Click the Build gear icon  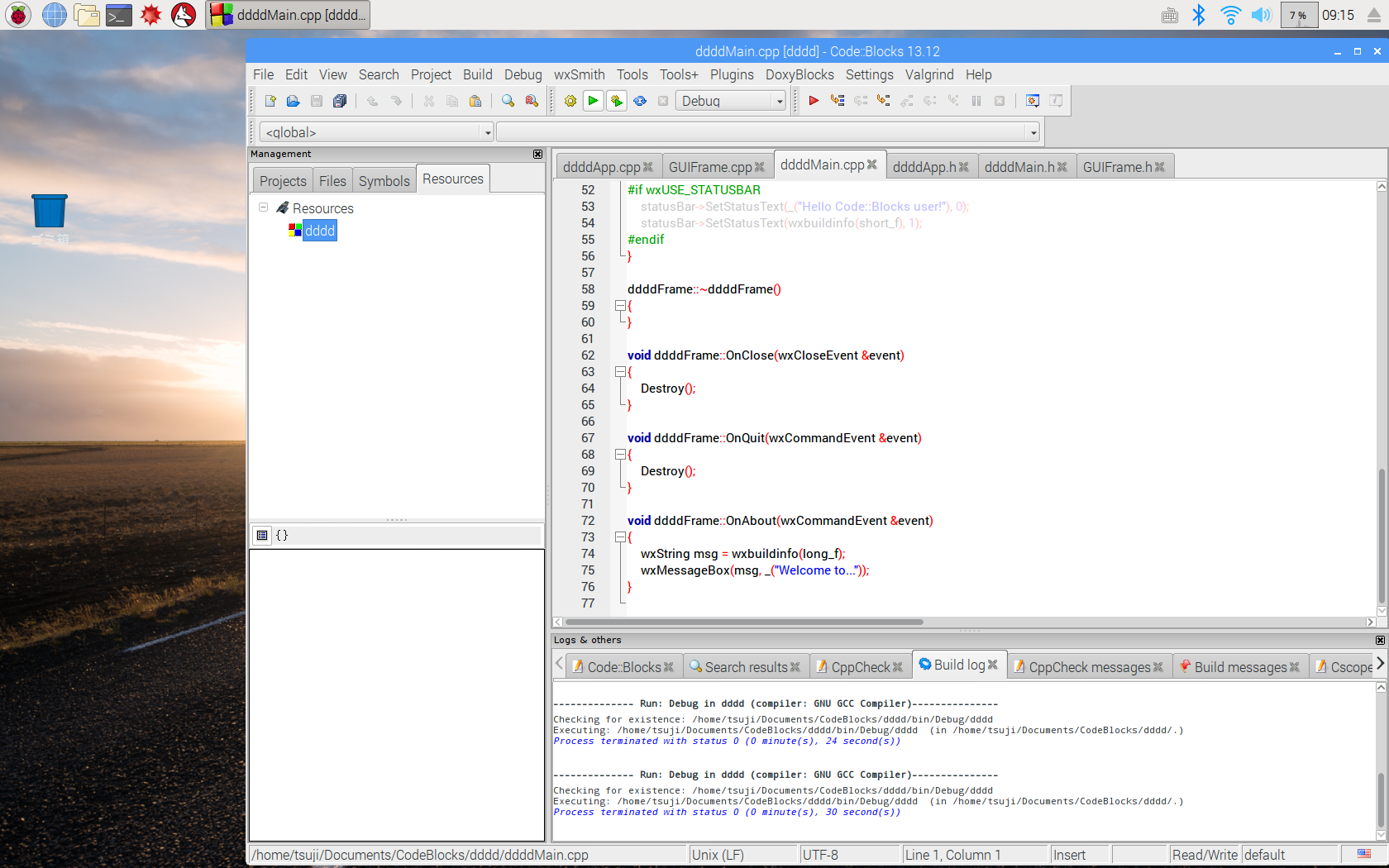tap(570, 101)
